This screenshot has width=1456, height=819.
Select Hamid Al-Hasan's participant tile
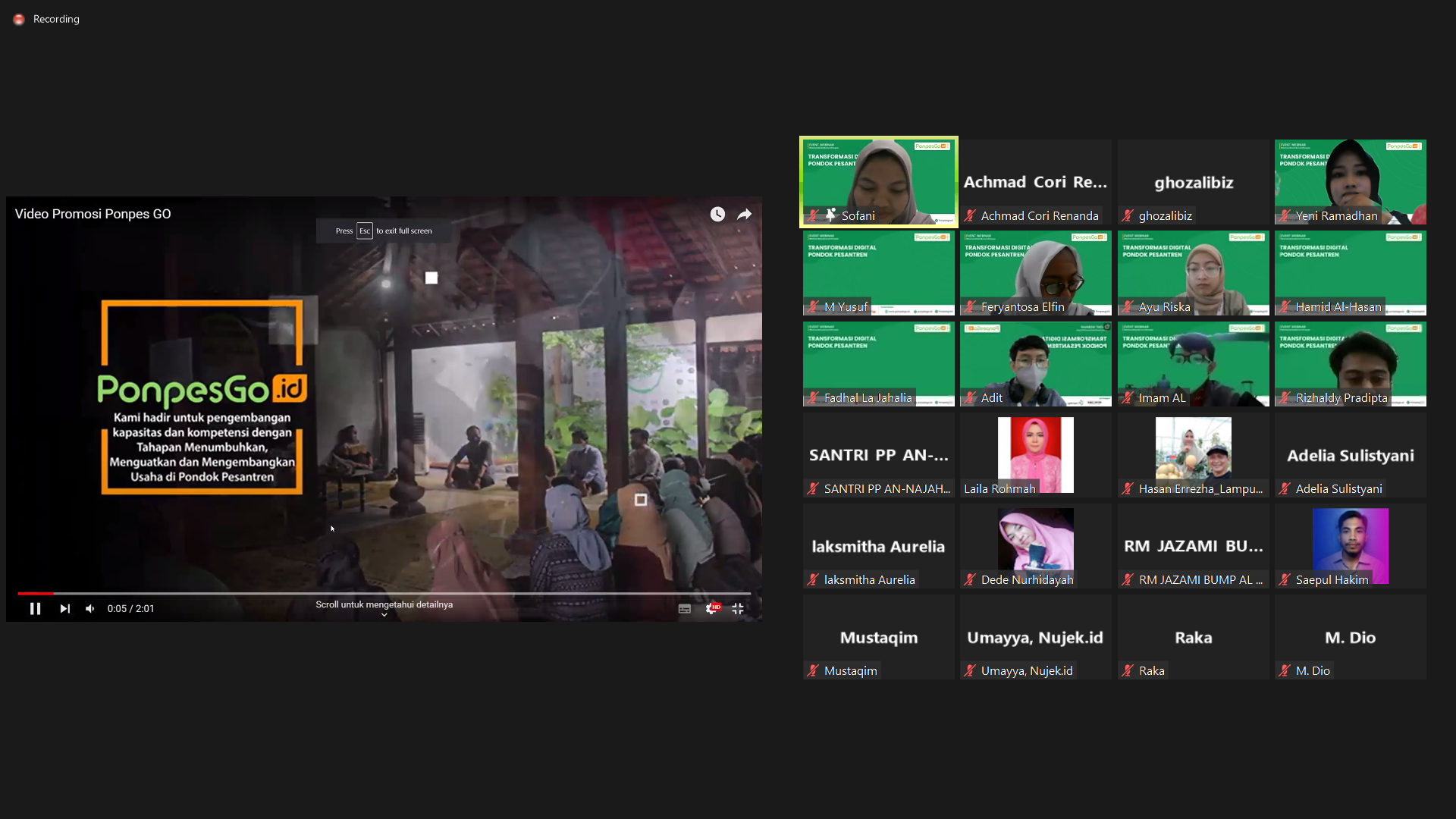point(1351,273)
